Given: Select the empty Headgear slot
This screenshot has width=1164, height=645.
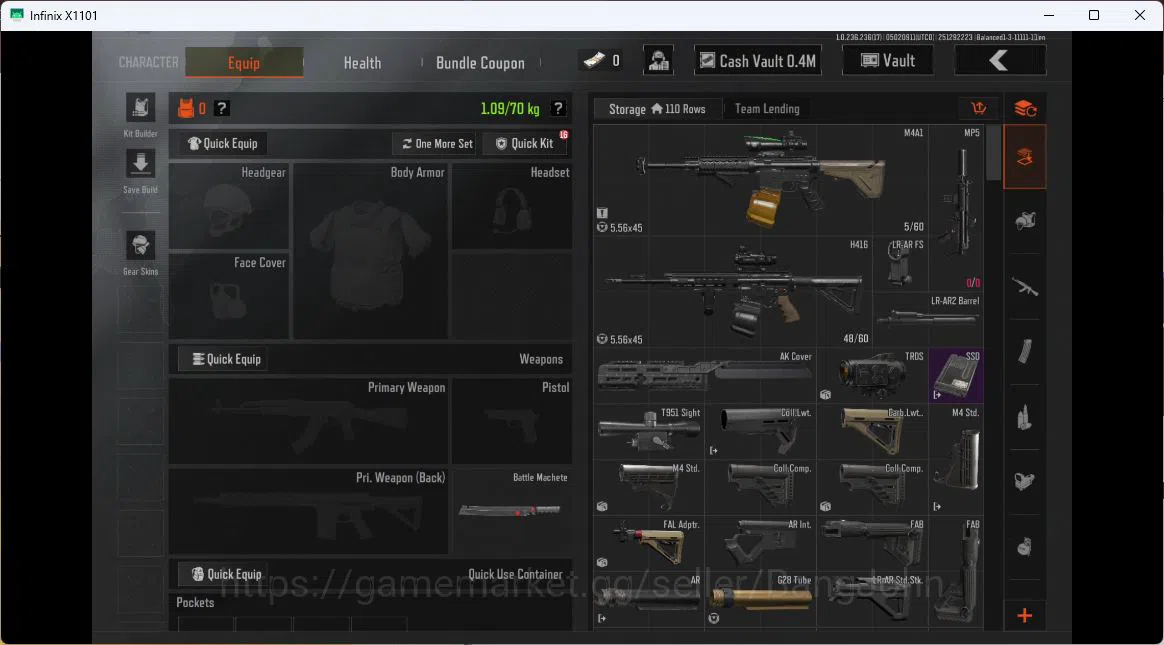Looking at the screenshot, I should click(229, 206).
